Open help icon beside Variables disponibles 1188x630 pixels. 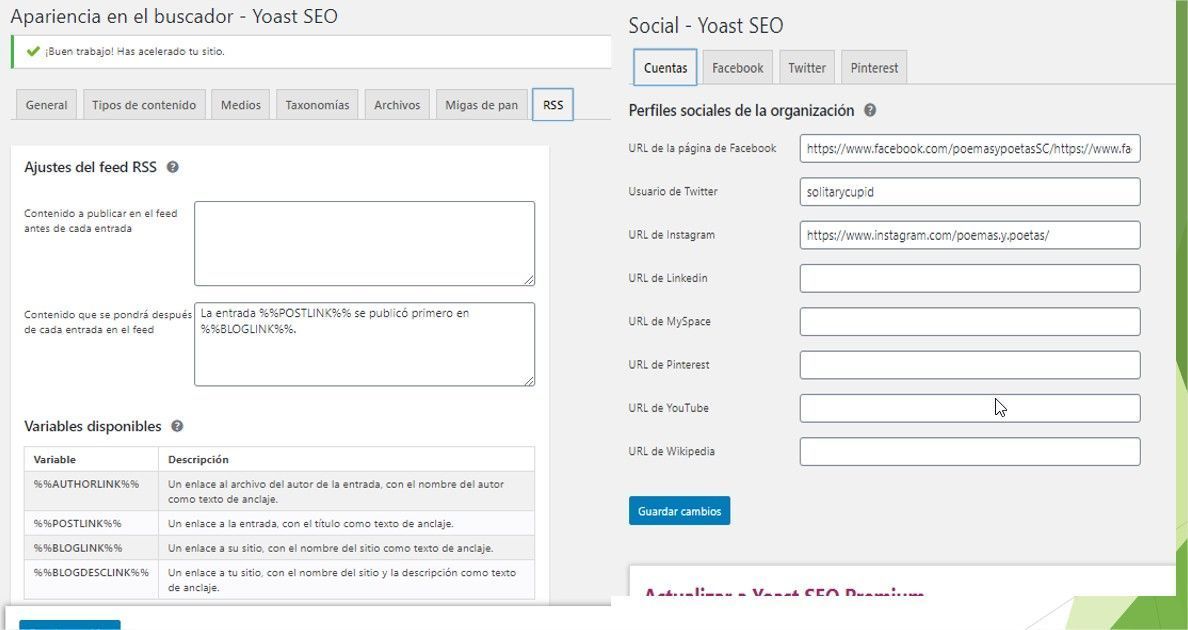[177, 426]
